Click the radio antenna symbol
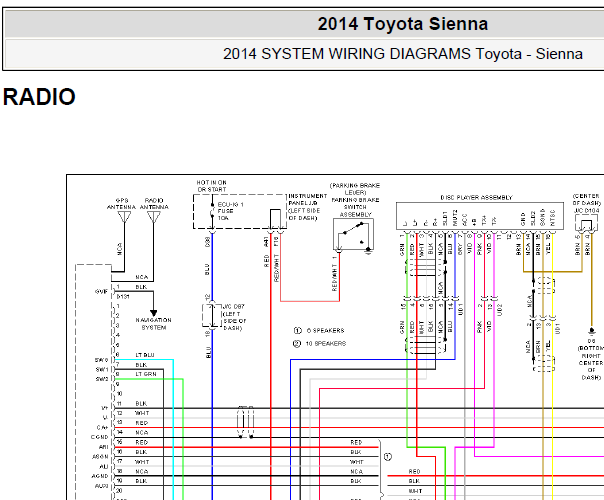Viewport: 604px width, 500px height. [x=154, y=217]
